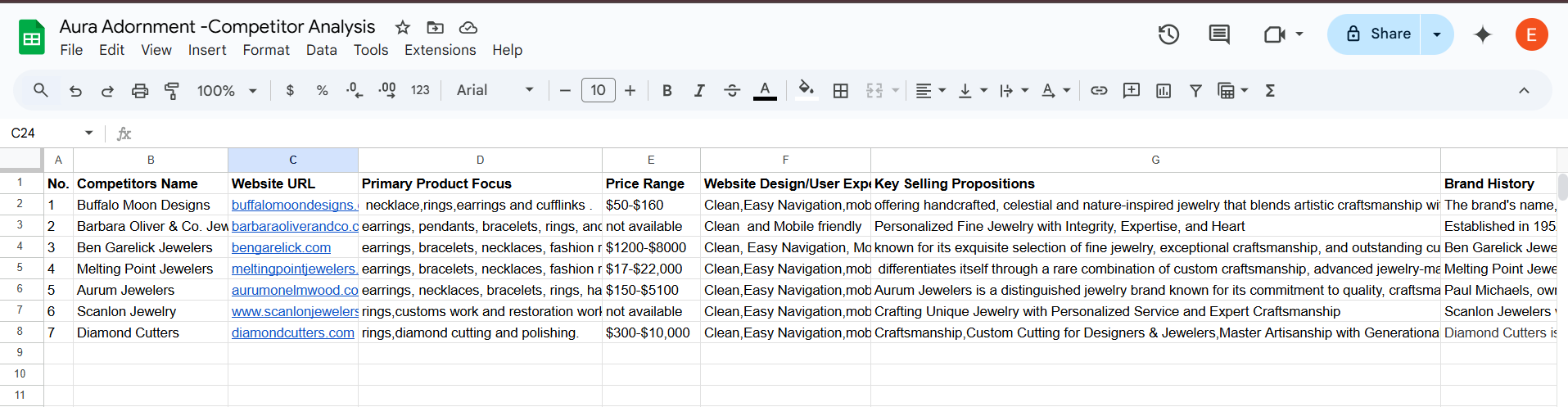
Task: Open the Borders tool
Action: [x=840, y=91]
